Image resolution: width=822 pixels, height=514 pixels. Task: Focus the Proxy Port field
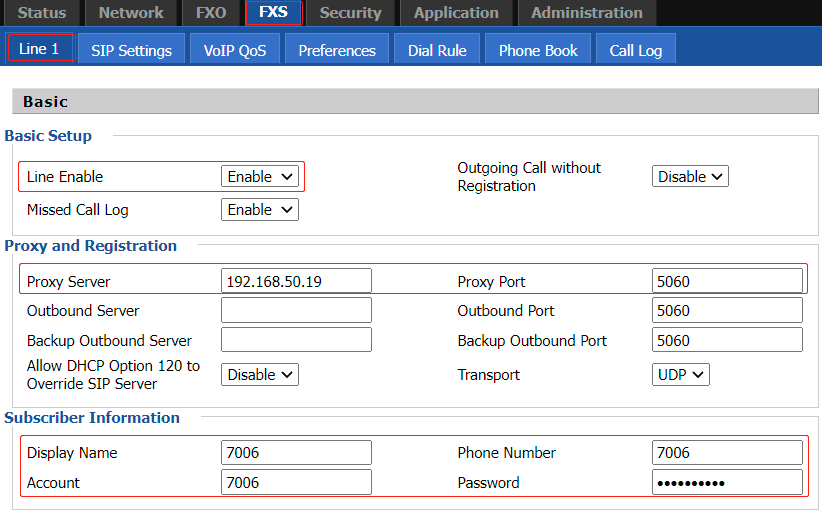(726, 281)
